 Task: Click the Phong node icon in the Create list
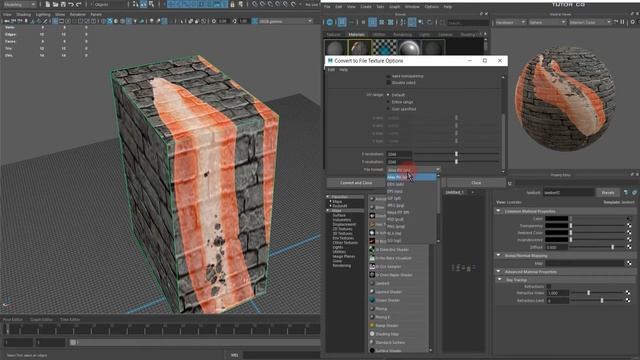pyautogui.click(x=372, y=309)
